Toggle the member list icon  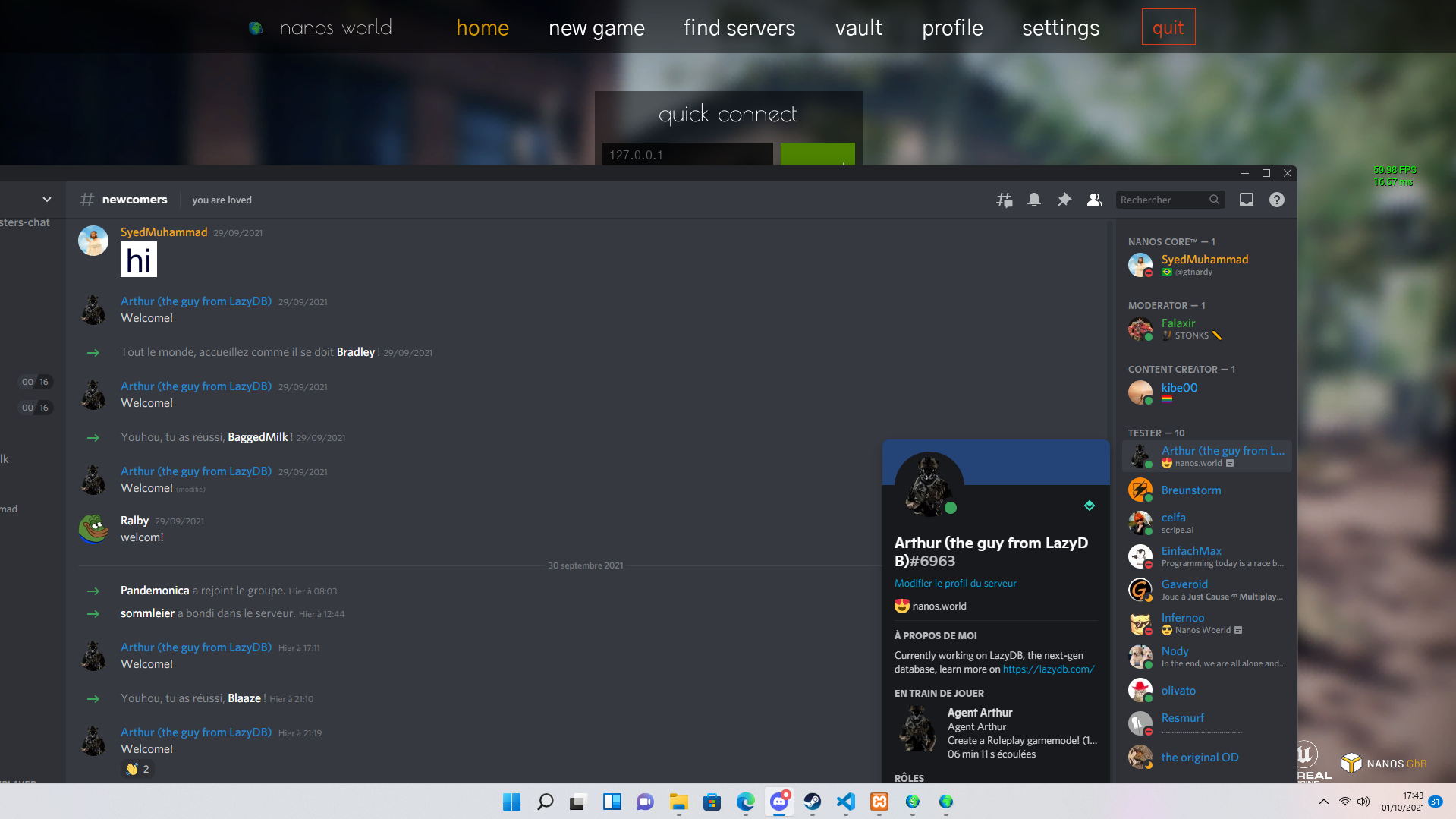pyautogui.click(x=1094, y=200)
